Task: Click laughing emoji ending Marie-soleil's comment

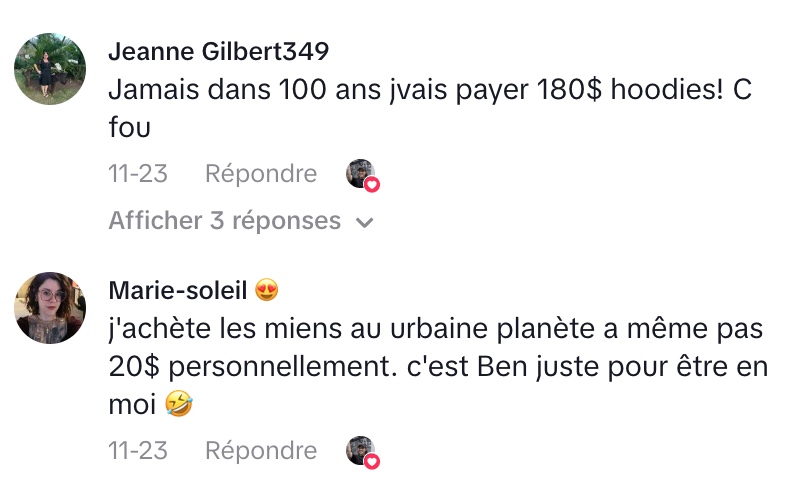Action: pos(178,405)
